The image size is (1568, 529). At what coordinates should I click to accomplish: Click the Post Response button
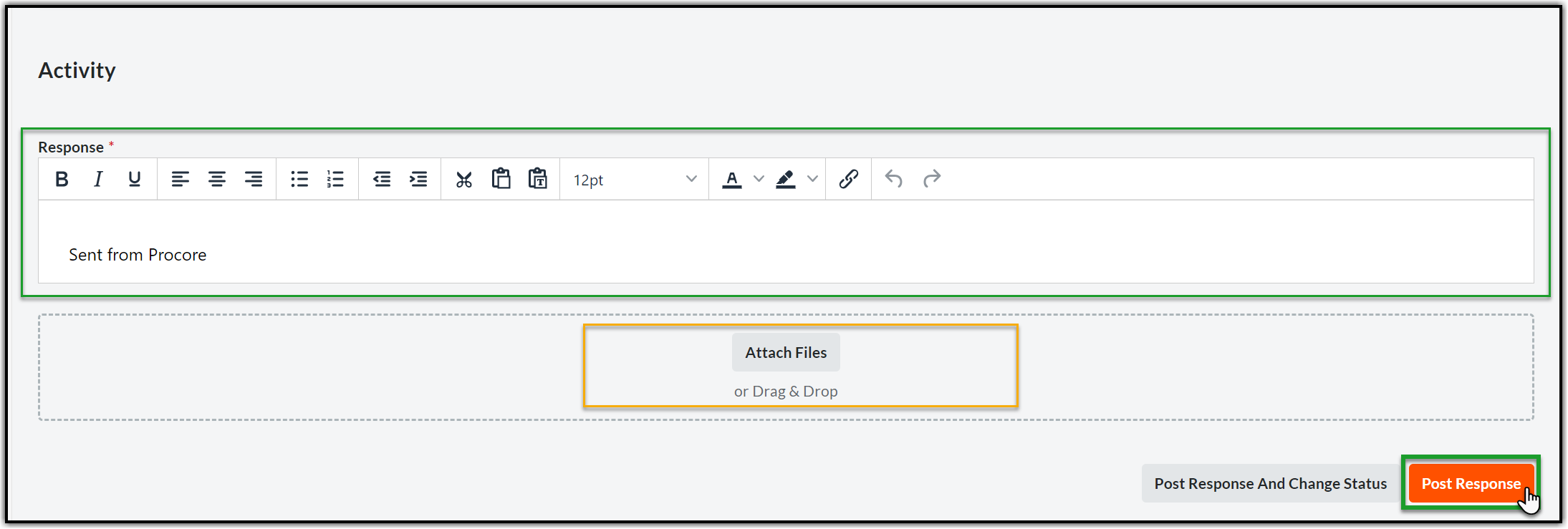pos(1471,484)
